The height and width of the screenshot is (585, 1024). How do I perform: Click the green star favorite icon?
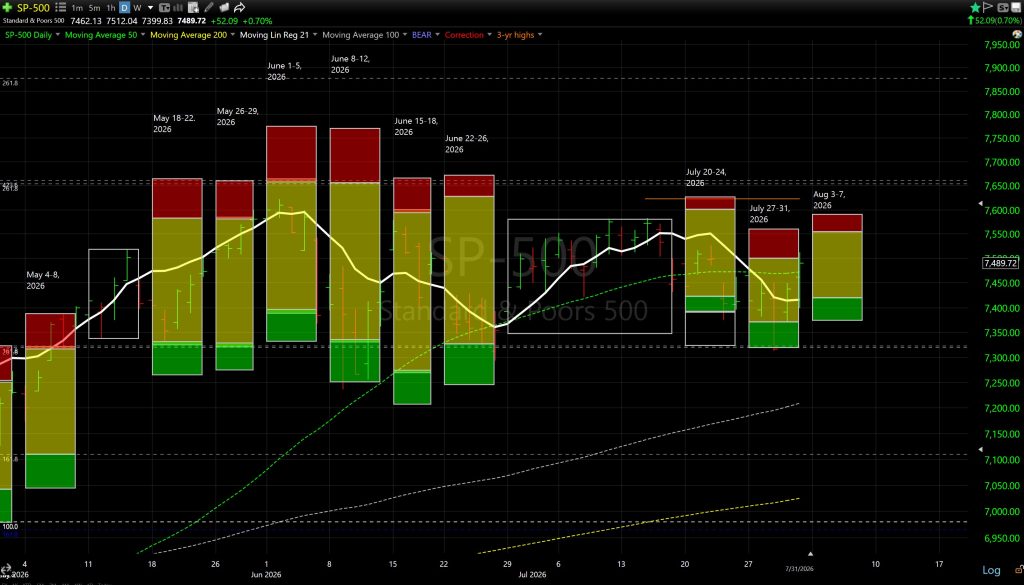pos(975,7)
